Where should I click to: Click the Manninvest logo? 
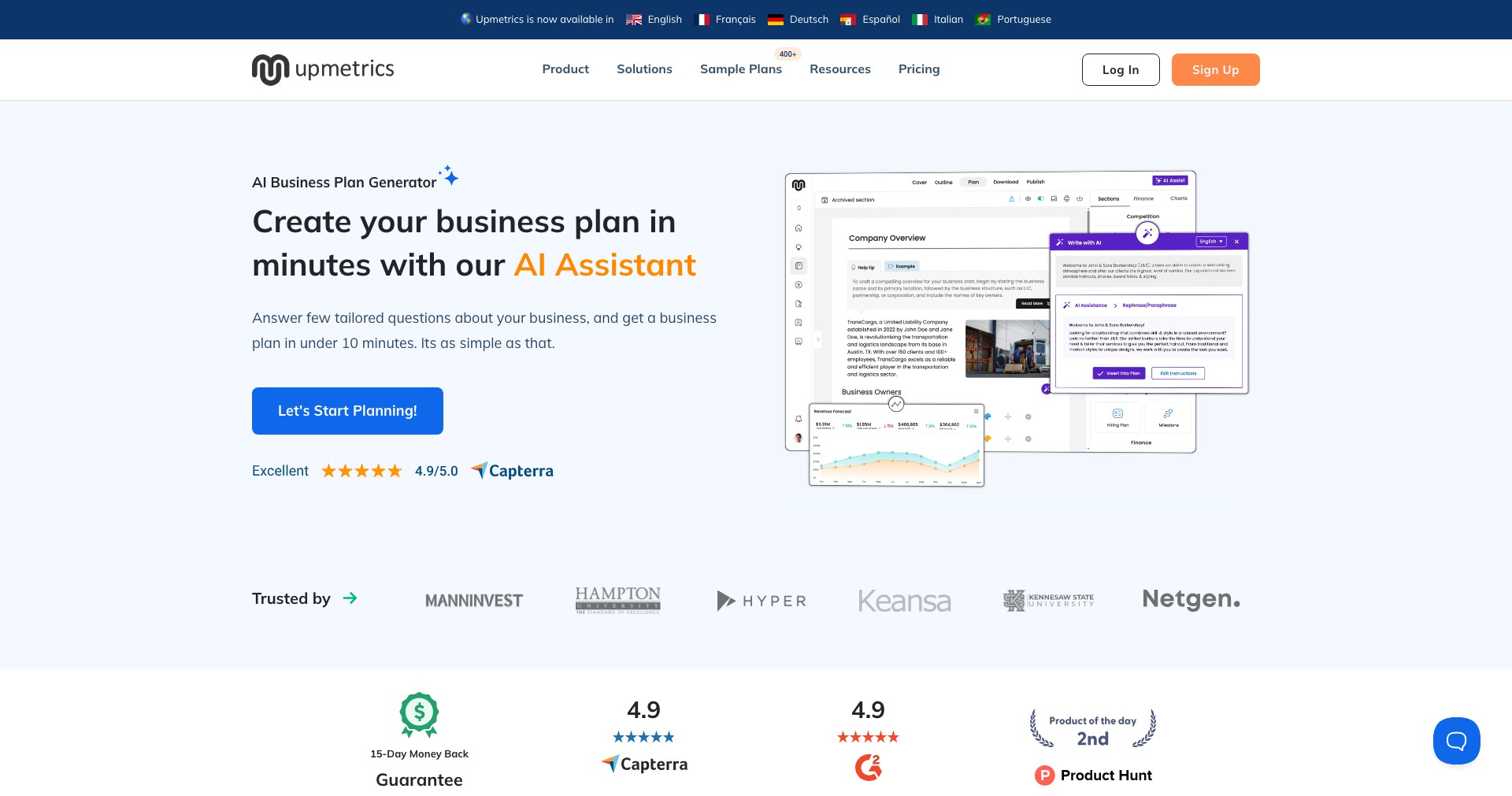[474, 601]
